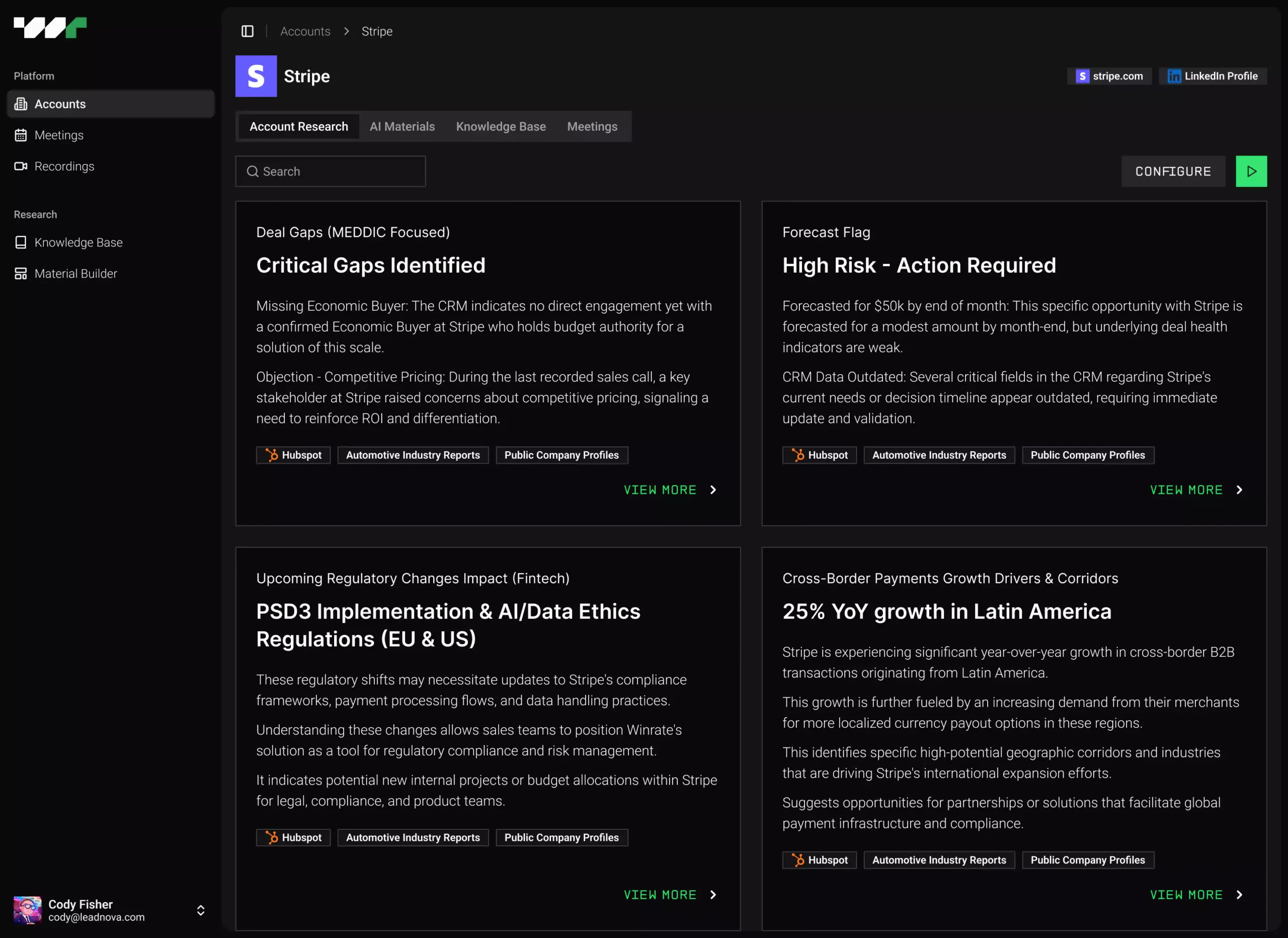
Task: Click the Meetings calendar icon
Action: point(21,135)
